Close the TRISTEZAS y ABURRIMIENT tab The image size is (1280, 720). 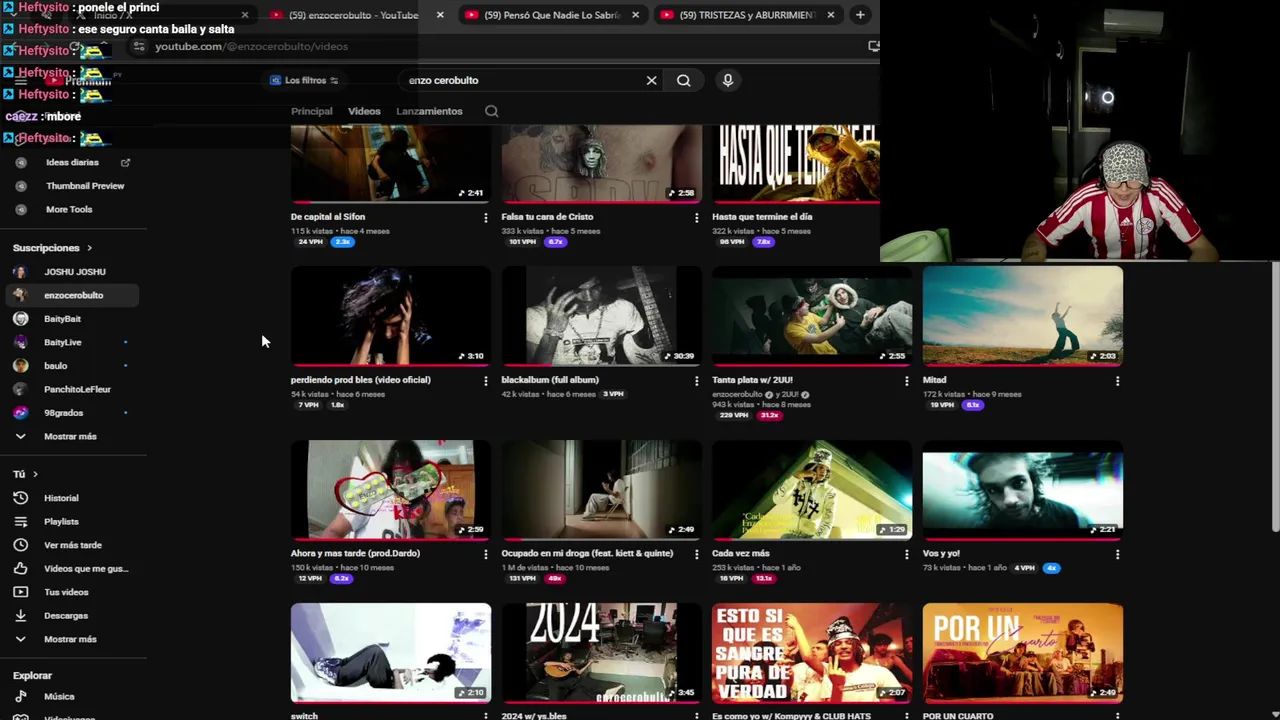coord(830,15)
